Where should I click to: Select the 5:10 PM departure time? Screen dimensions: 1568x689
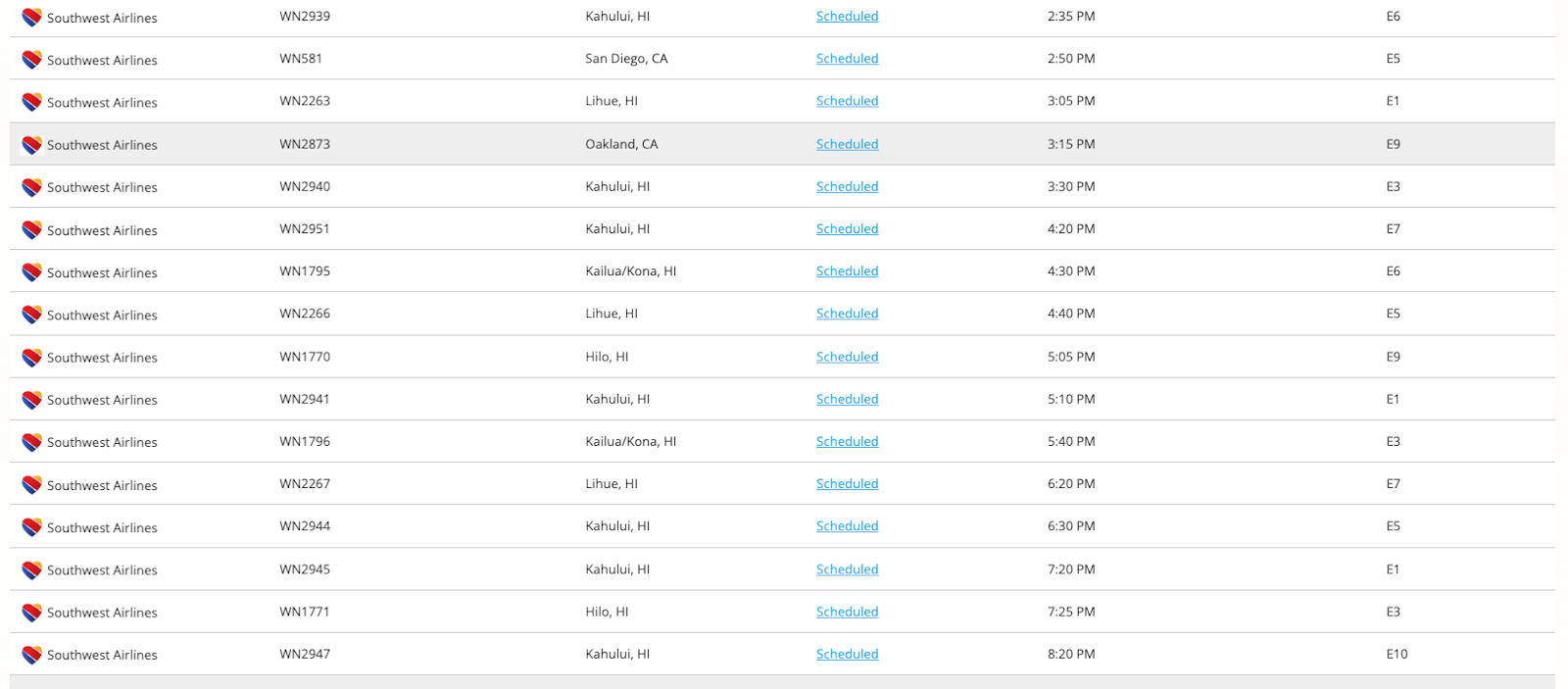pos(1071,399)
